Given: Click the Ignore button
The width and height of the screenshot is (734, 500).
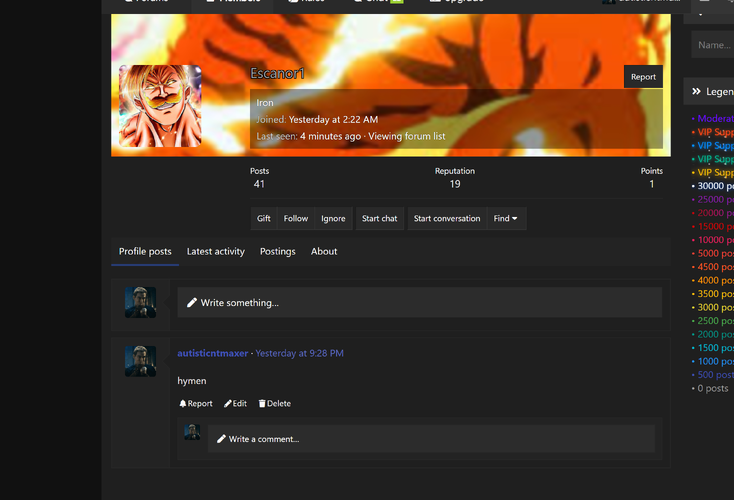Looking at the screenshot, I should [x=333, y=219].
